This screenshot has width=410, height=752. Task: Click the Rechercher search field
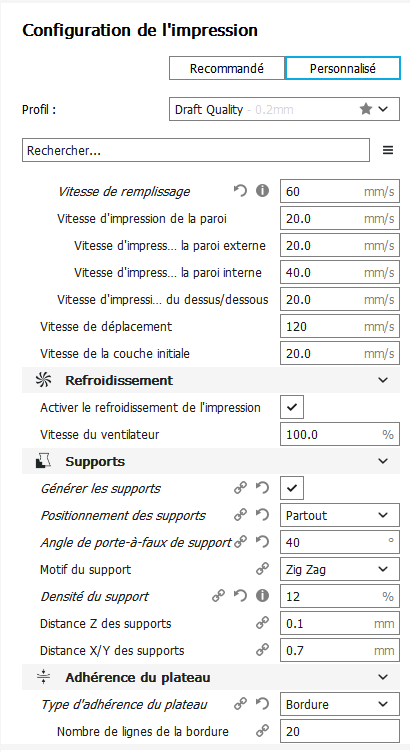pyautogui.click(x=196, y=151)
